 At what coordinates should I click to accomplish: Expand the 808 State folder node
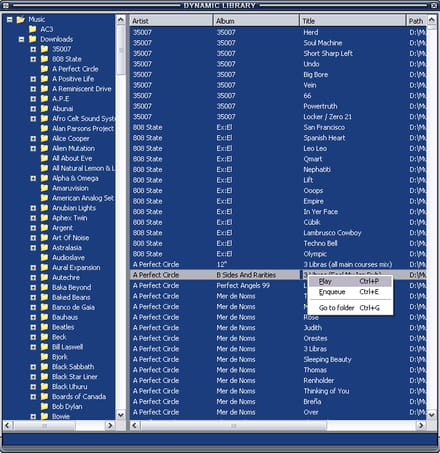pos(33,59)
